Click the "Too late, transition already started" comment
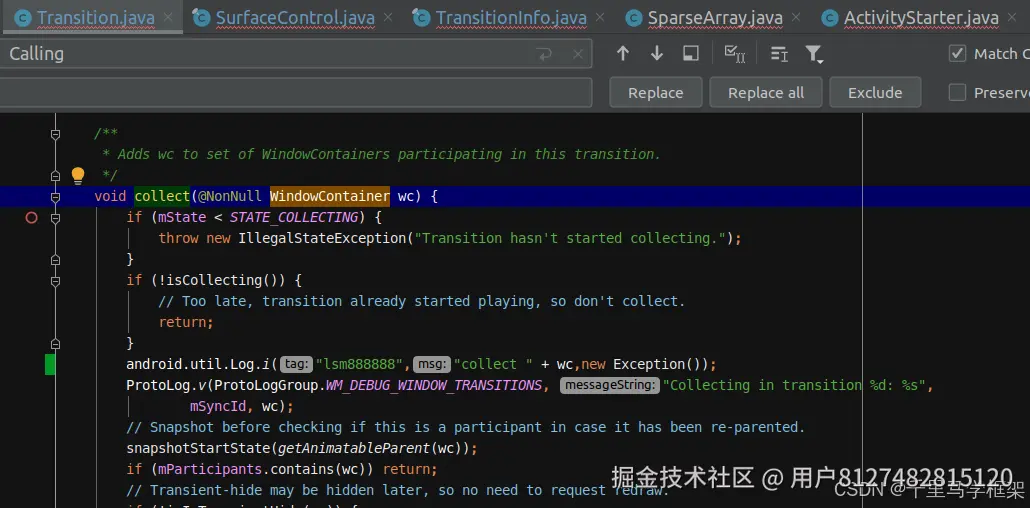1030x508 pixels. [422, 302]
